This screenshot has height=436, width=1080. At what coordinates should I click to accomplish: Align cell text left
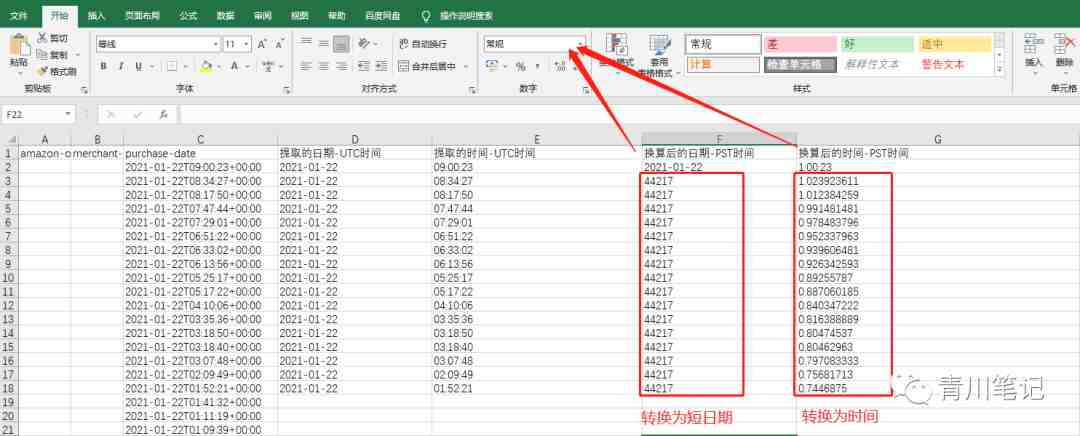point(307,66)
